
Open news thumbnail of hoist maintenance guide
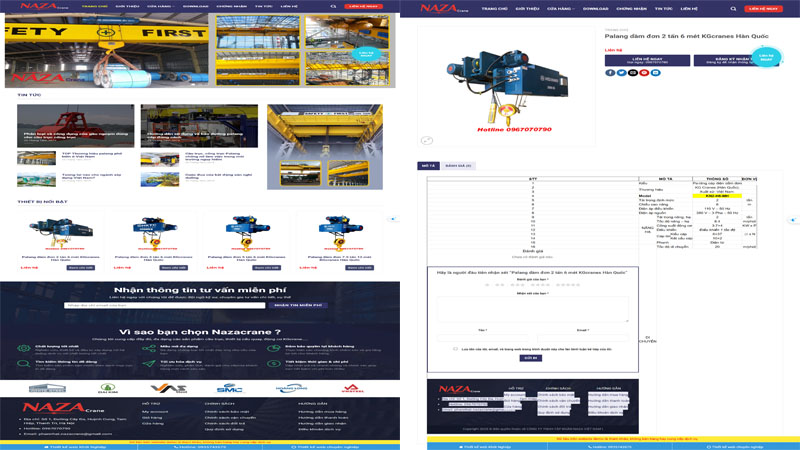tap(199, 126)
